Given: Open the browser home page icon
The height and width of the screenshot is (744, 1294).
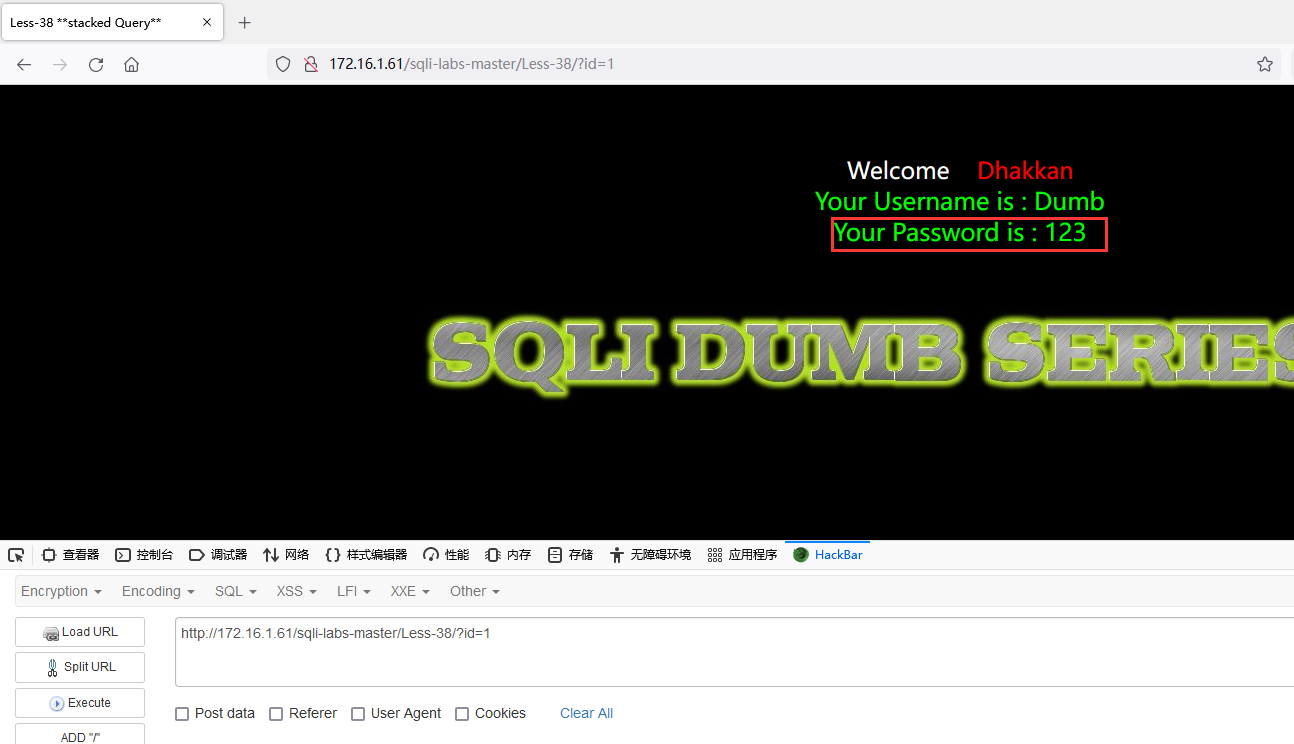Looking at the screenshot, I should [131, 64].
